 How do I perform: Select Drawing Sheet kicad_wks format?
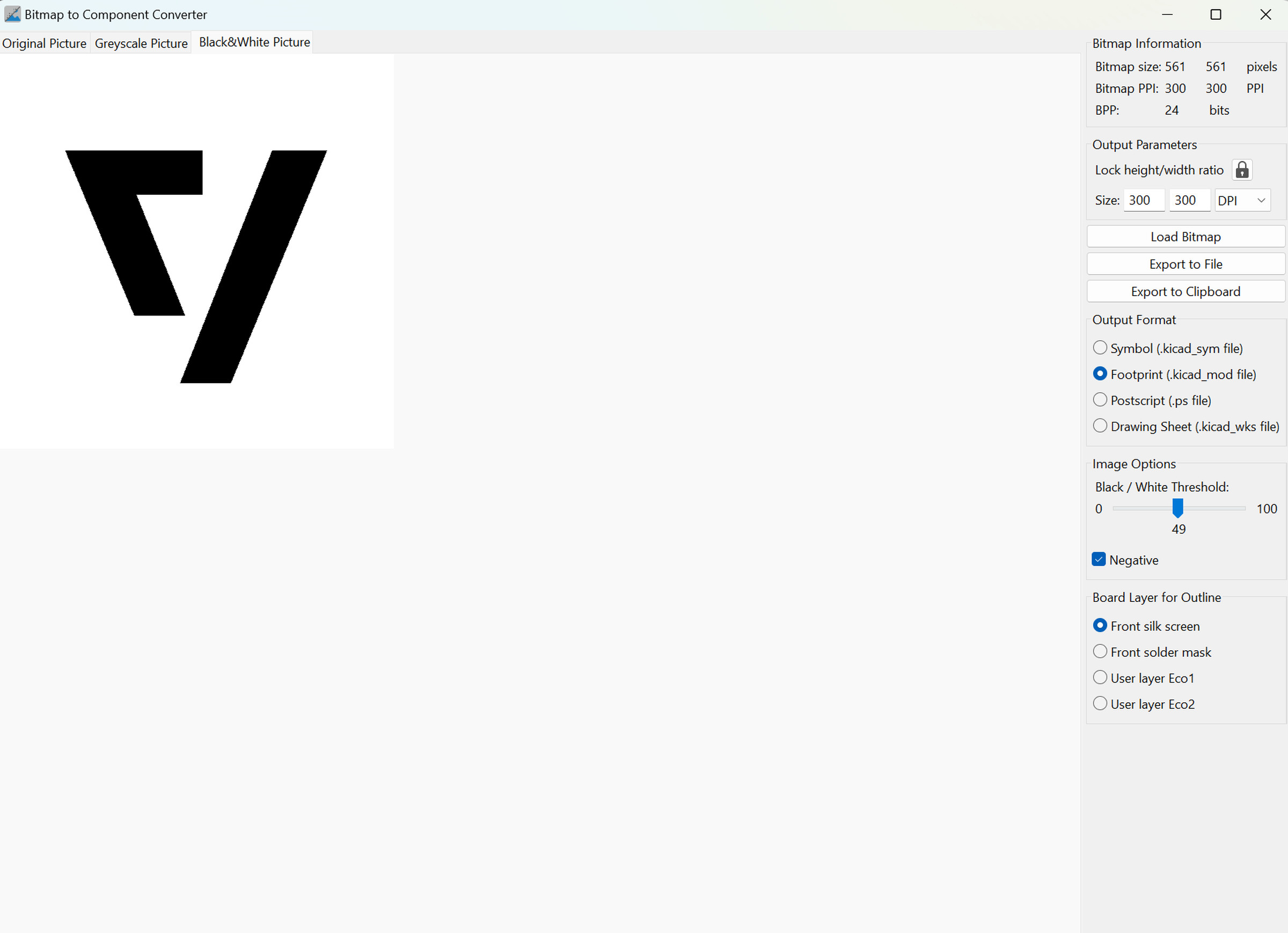coord(1099,426)
